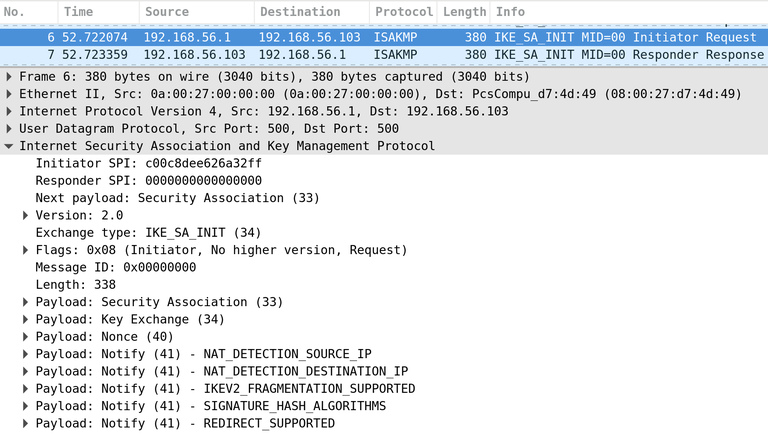
Task: Sort packets by the Time column
Action: [98, 12]
